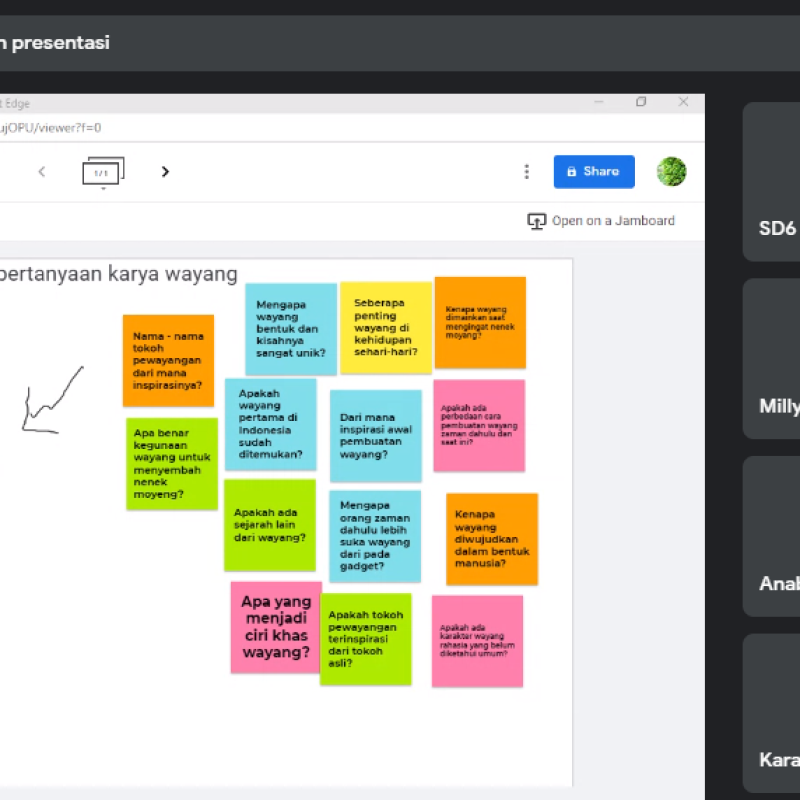This screenshot has width=800, height=800.
Task: Close the Edge browser window
Action: pos(683,102)
